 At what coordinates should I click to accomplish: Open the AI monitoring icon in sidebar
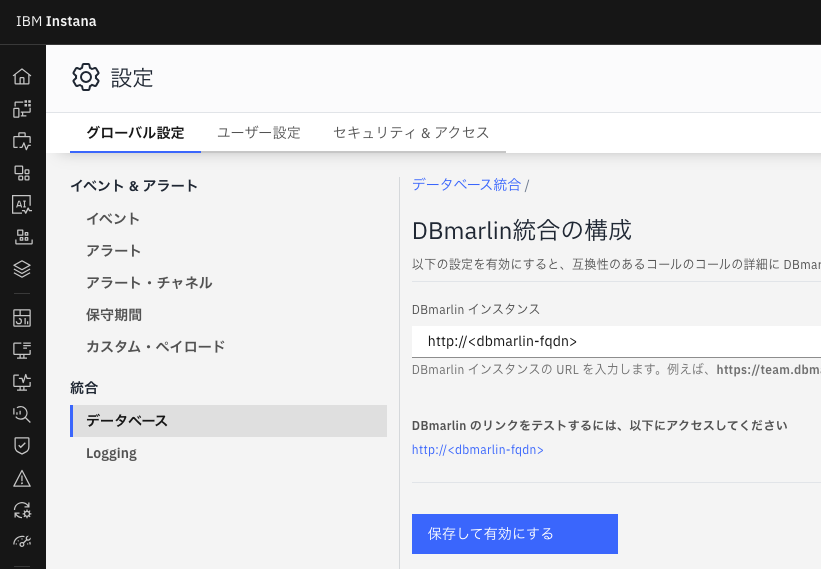point(22,205)
